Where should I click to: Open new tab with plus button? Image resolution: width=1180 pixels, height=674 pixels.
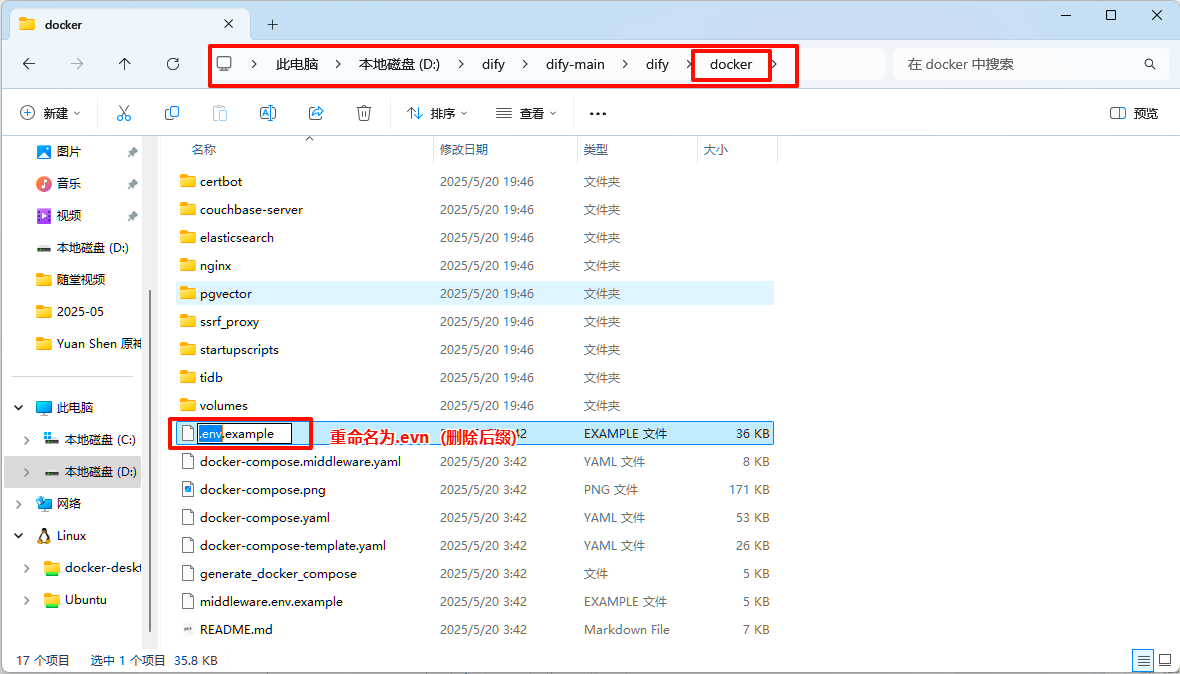tap(272, 25)
